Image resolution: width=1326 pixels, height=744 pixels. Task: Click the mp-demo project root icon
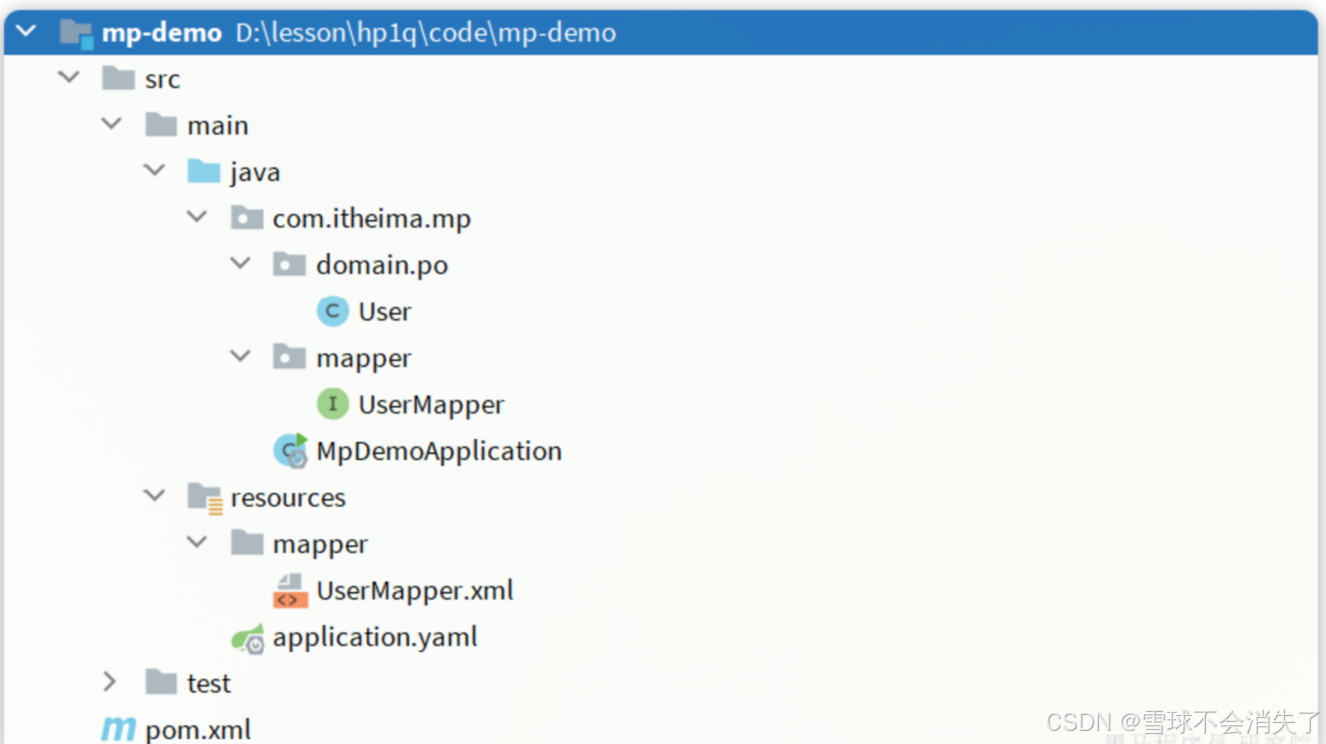(x=76, y=32)
